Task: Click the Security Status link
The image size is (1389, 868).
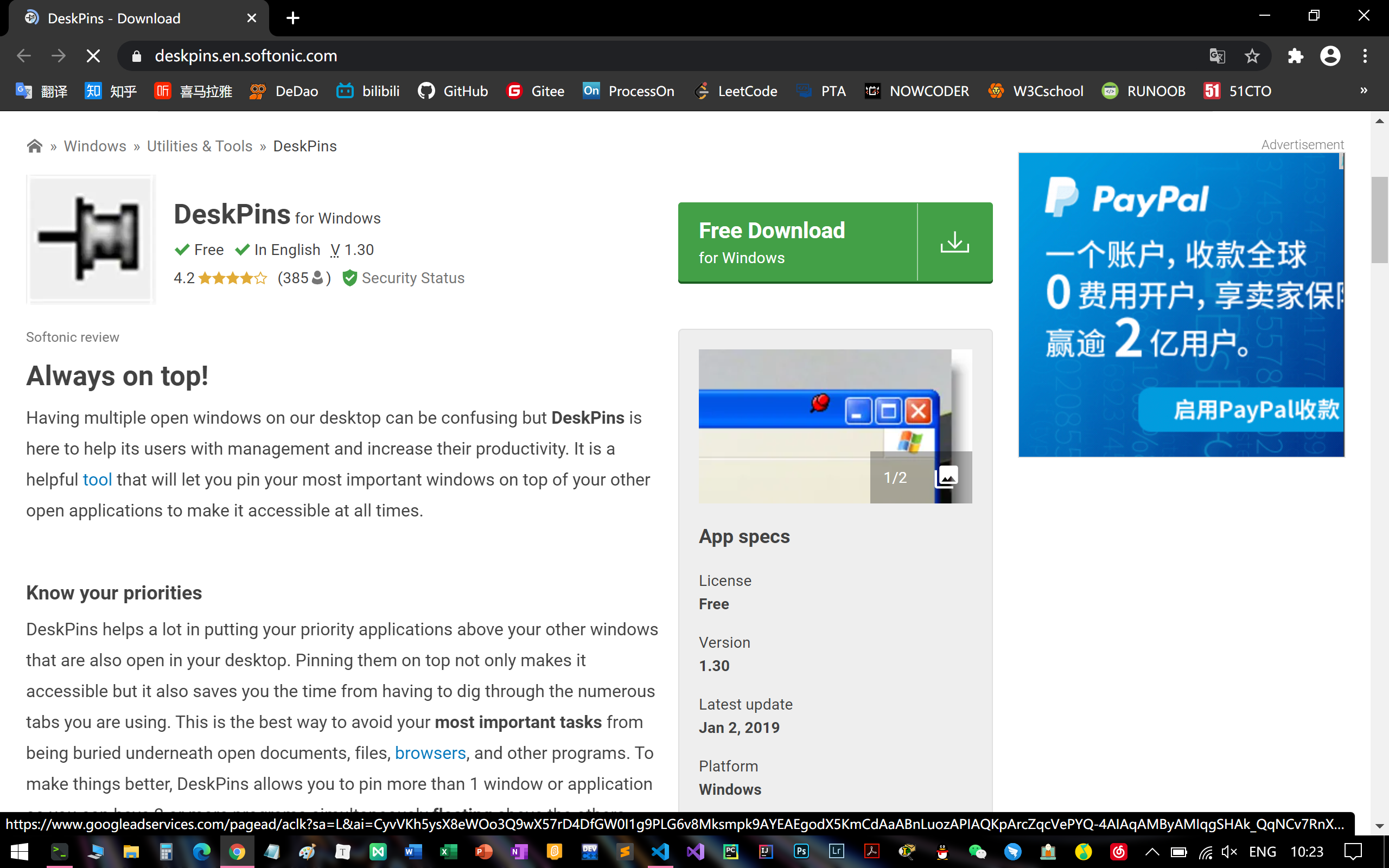Action: tap(412, 278)
